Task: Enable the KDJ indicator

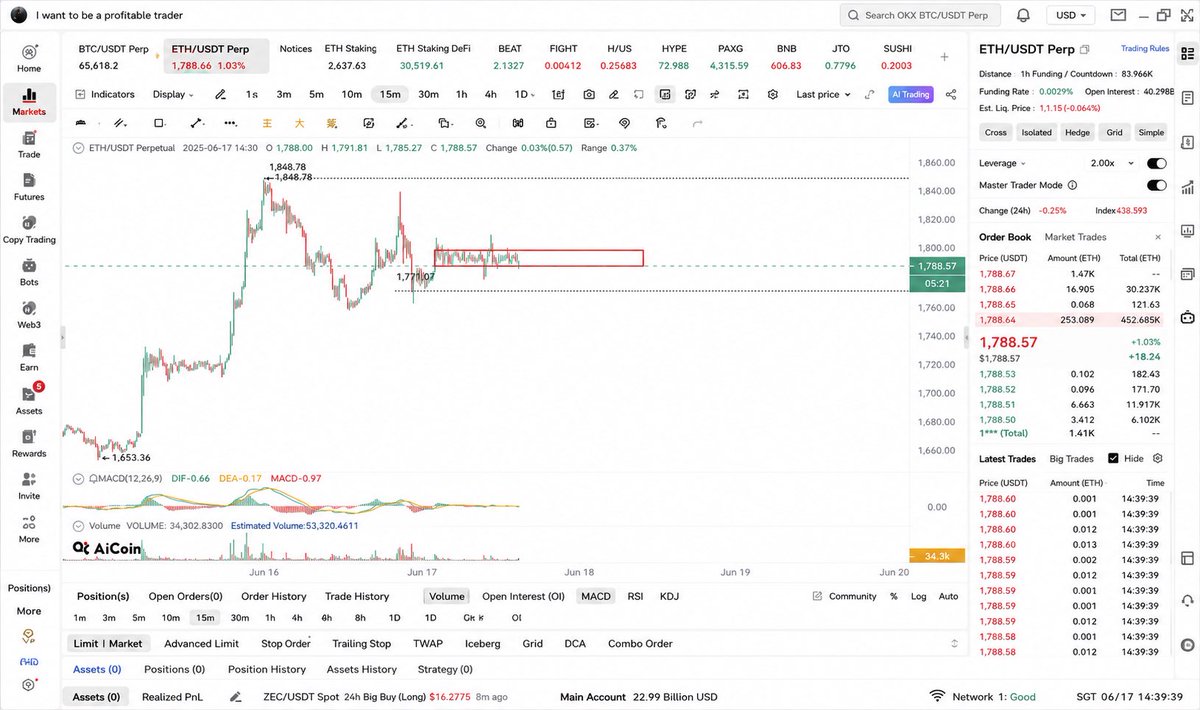Action: 669,596
